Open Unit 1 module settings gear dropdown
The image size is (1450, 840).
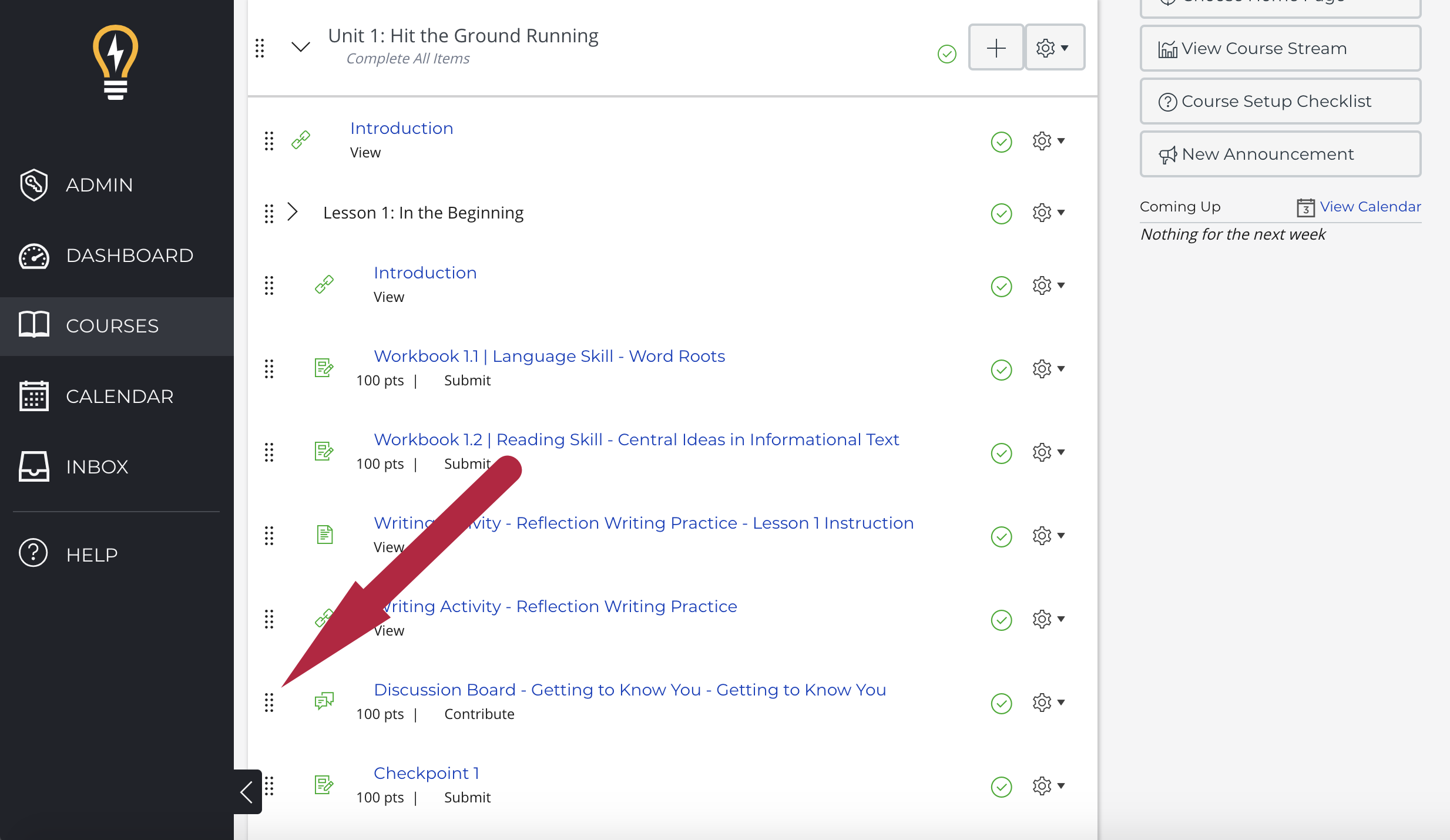click(x=1055, y=48)
